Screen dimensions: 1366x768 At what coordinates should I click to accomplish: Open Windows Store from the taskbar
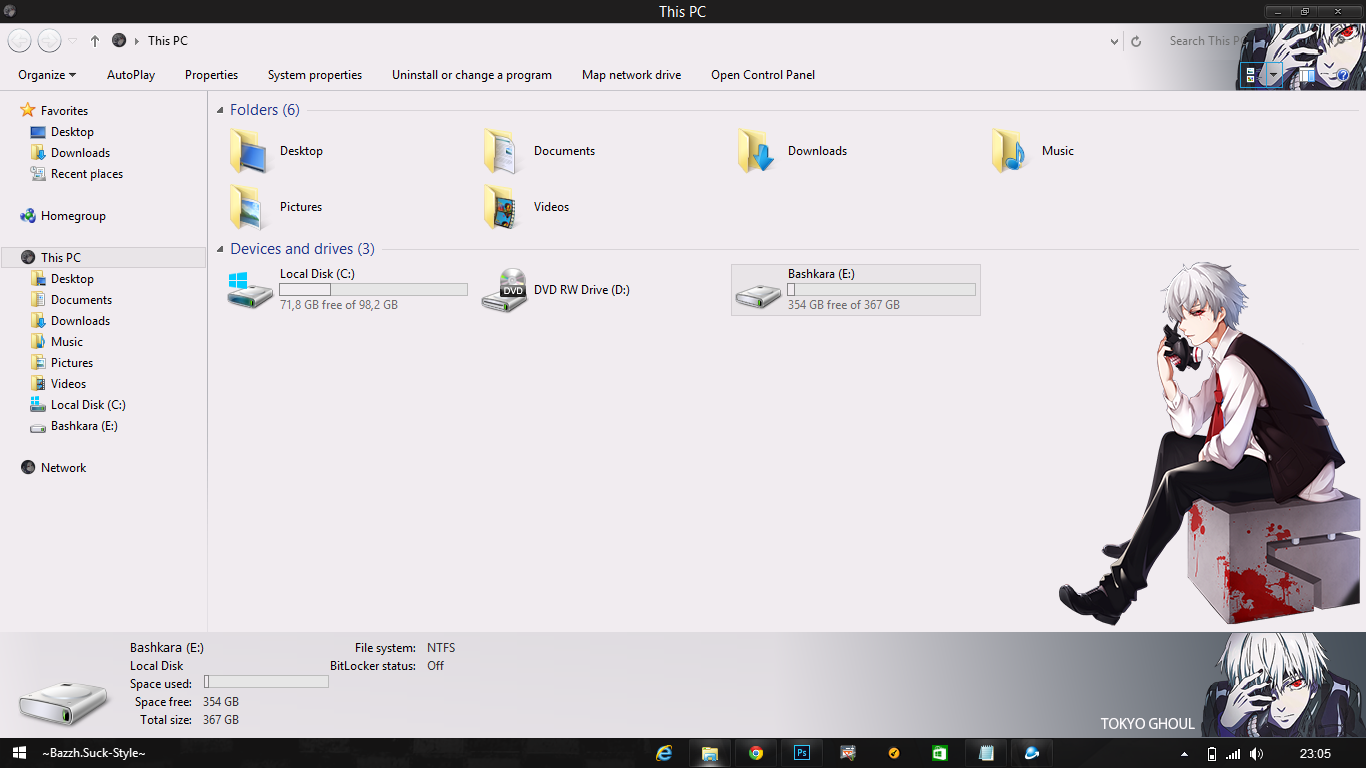coord(940,753)
